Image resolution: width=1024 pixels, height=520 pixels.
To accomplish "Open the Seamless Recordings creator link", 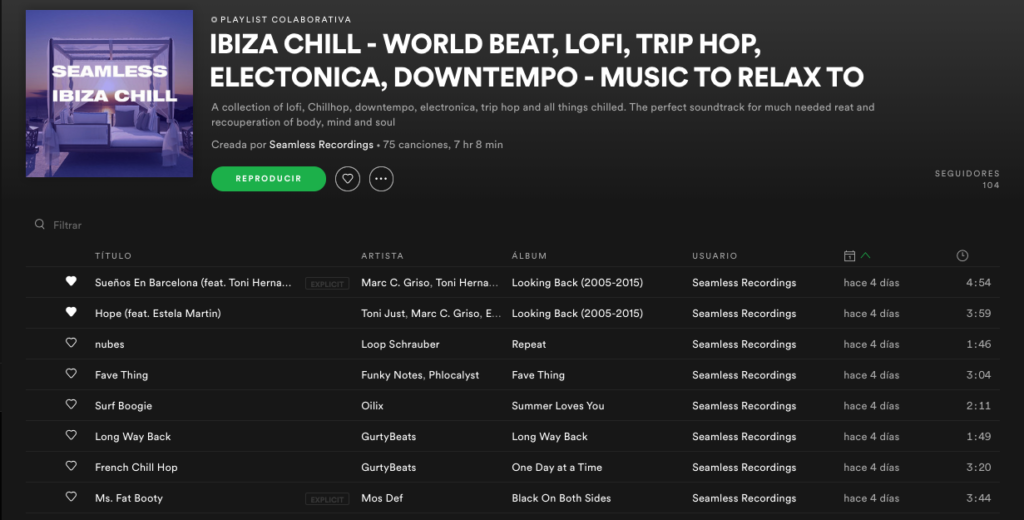I will tap(321, 144).
